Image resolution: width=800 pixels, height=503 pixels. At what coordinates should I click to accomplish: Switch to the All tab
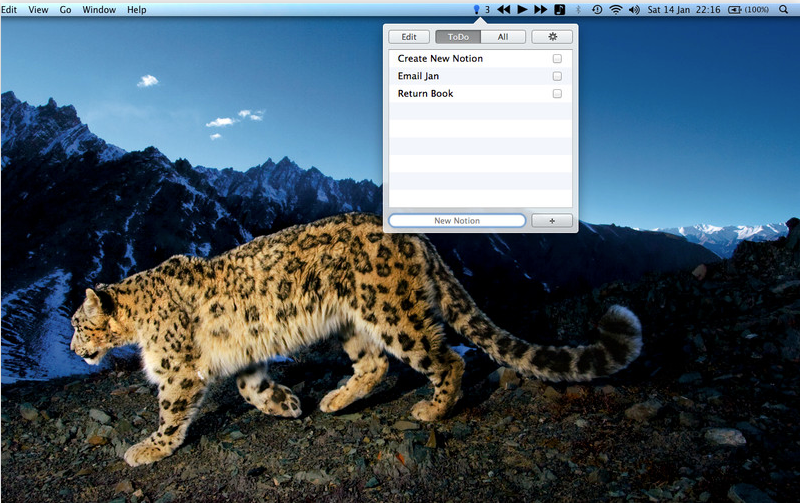(x=503, y=37)
